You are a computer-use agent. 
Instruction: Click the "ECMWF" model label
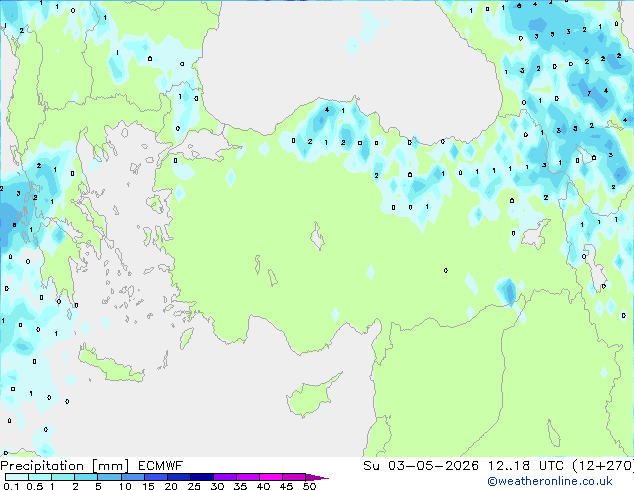point(161,466)
